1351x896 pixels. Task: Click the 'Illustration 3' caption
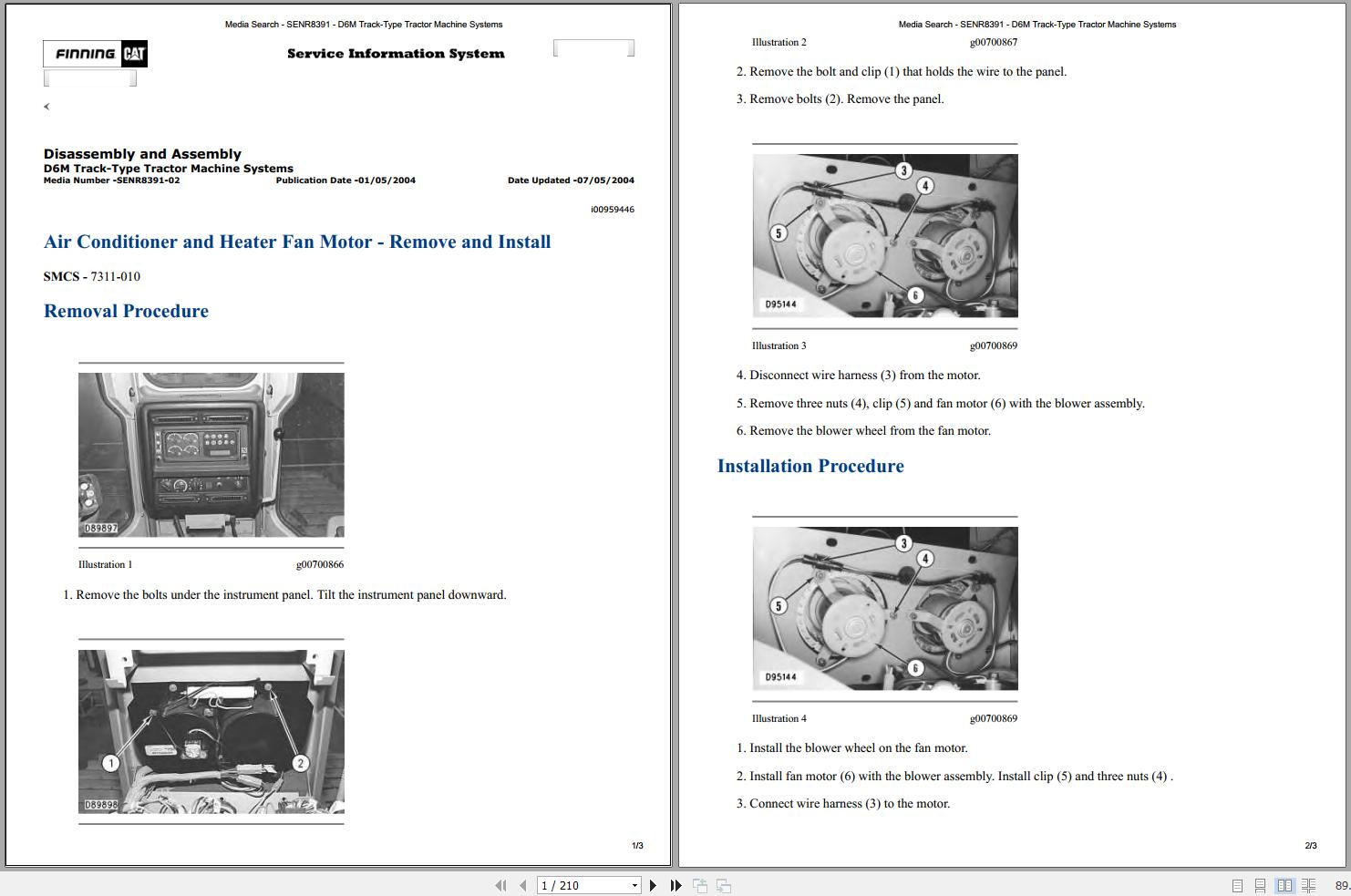(779, 345)
